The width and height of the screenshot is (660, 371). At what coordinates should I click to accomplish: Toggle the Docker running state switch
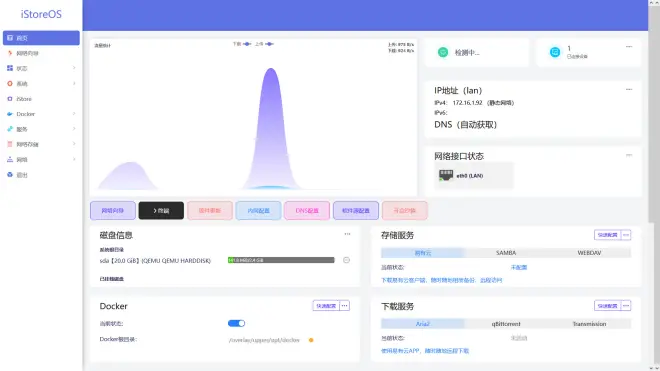237,323
